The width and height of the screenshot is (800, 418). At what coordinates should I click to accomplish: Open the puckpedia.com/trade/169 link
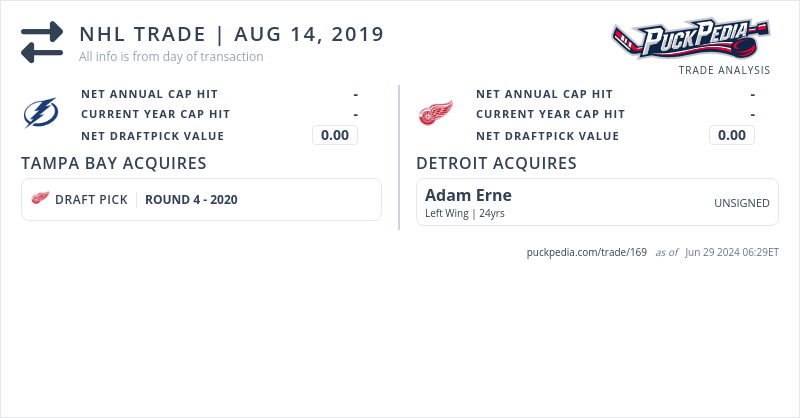click(x=587, y=252)
